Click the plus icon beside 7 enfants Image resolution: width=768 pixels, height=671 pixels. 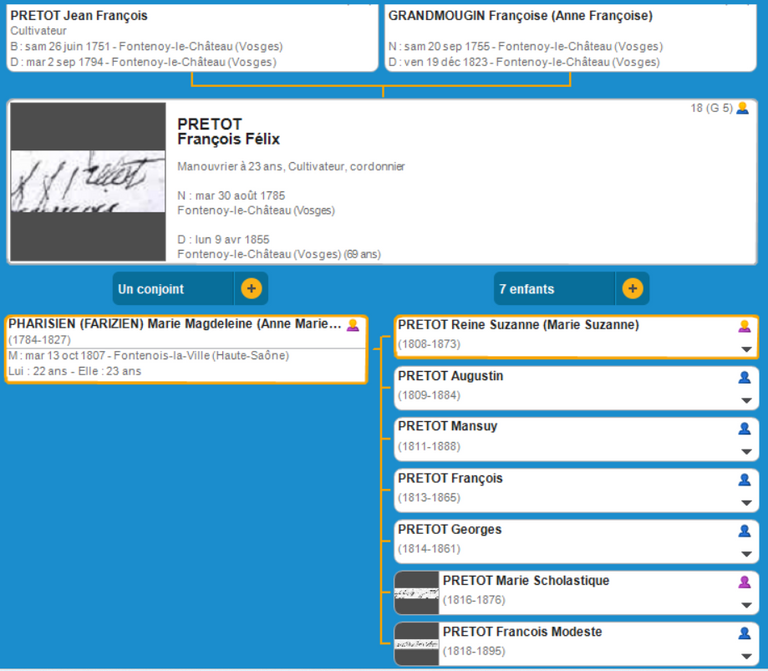pyautogui.click(x=632, y=289)
